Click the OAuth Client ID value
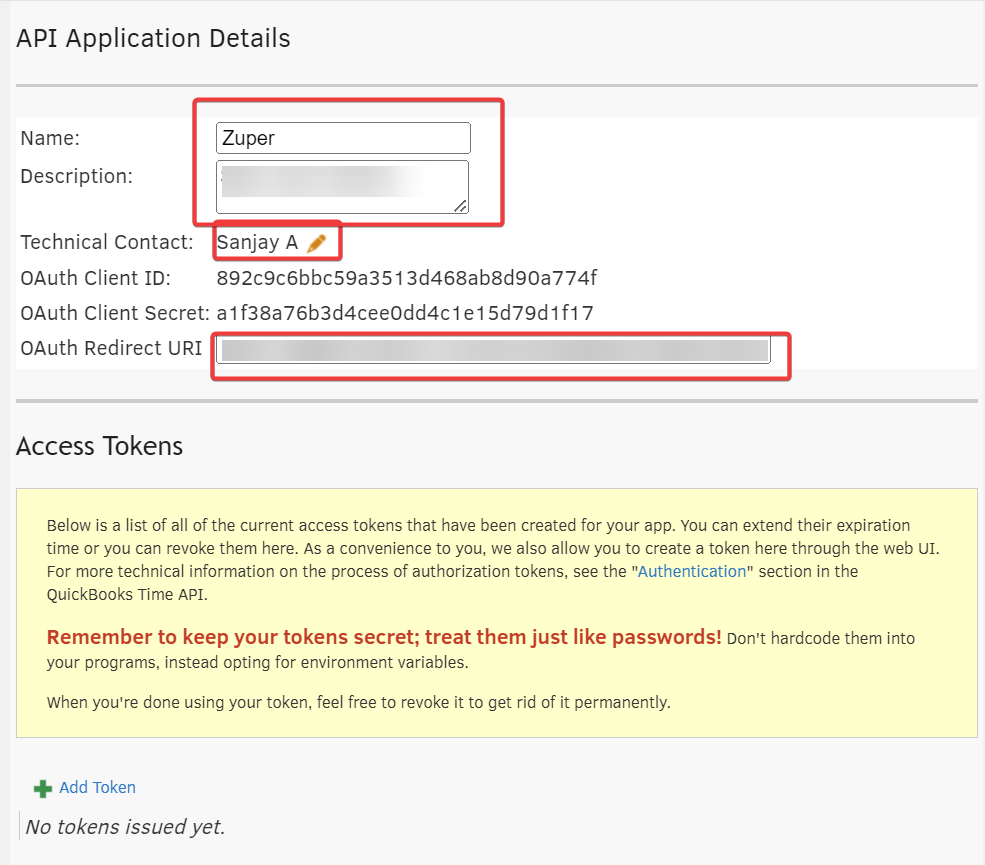 tap(406, 278)
